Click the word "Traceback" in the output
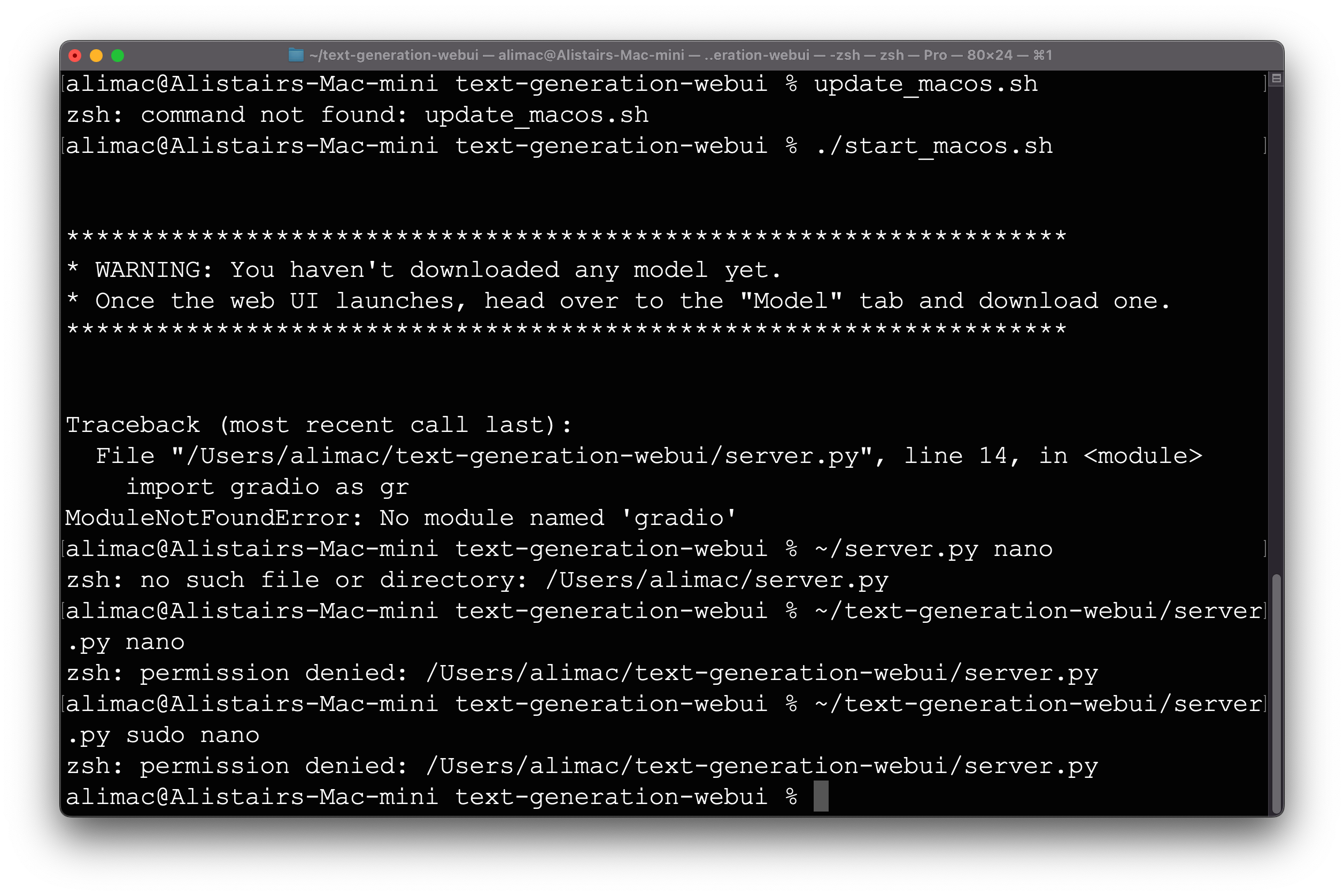 click(x=133, y=424)
